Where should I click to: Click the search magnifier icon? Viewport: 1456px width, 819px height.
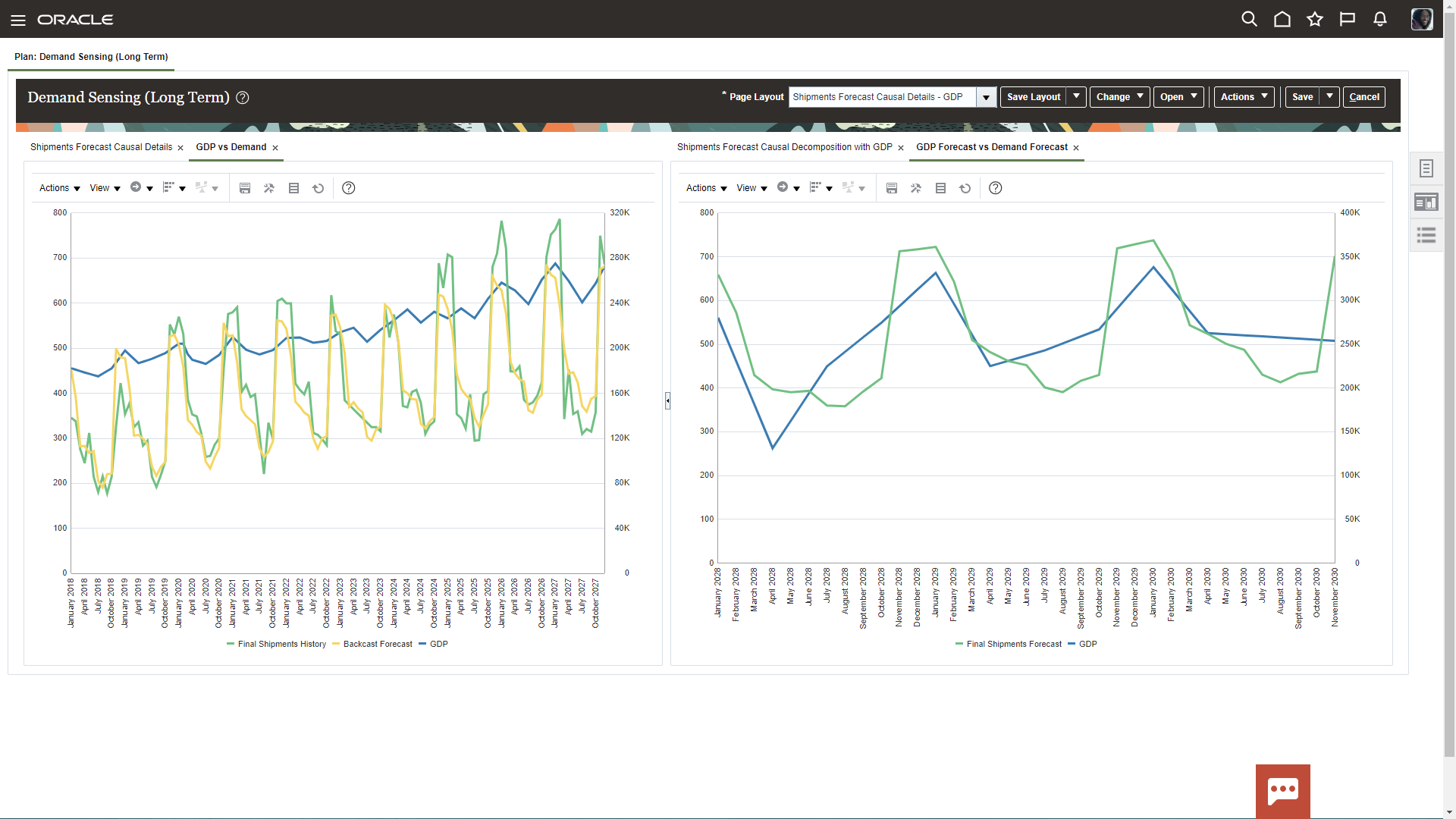[1249, 20]
